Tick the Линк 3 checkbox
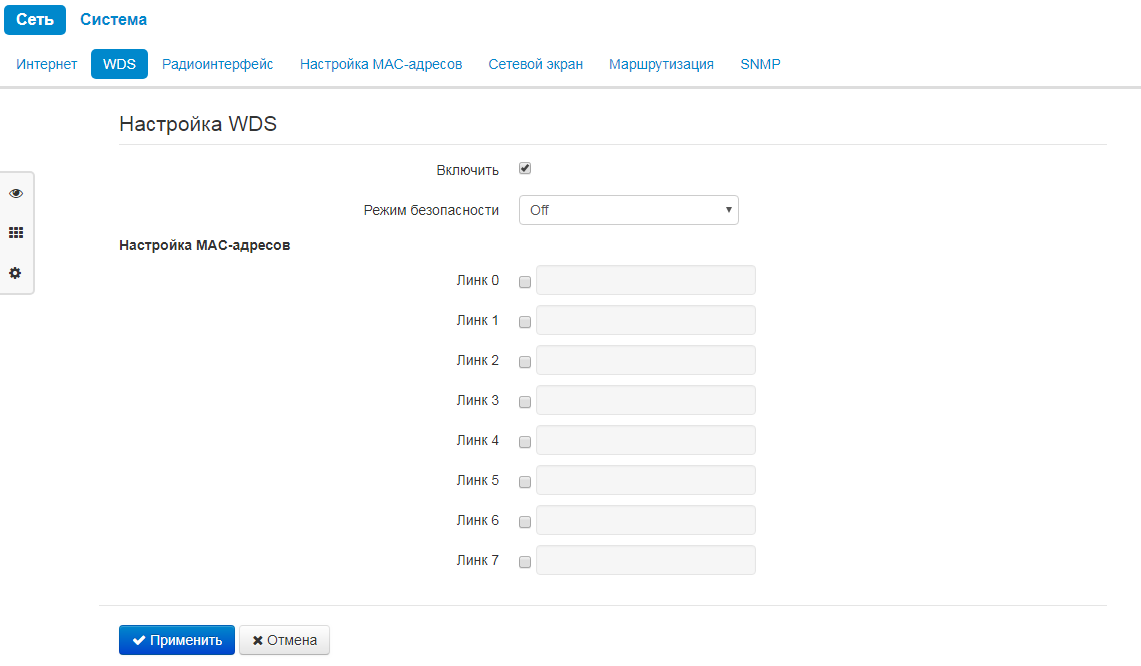Viewport: 1141px width, 666px height. (x=525, y=402)
